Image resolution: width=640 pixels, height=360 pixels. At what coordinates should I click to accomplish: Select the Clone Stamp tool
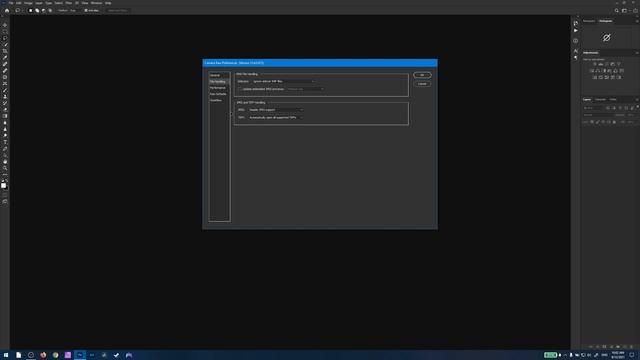coord(5,97)
